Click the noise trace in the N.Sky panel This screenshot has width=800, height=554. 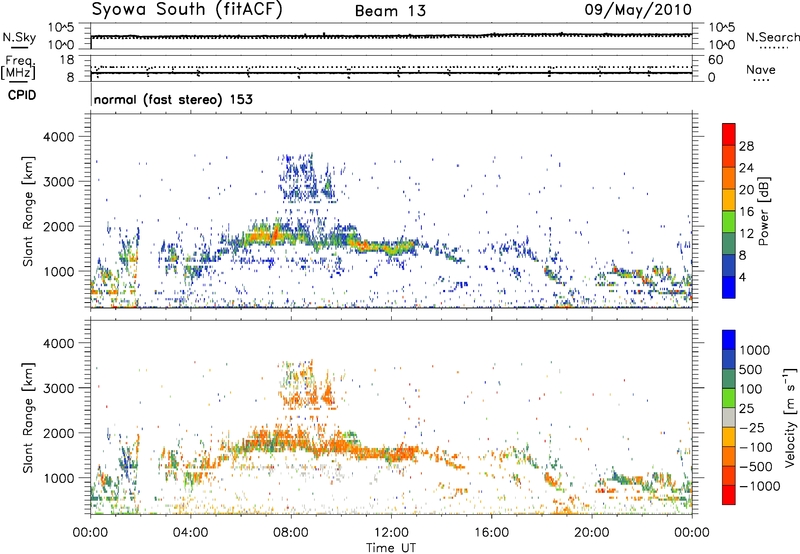391,36
